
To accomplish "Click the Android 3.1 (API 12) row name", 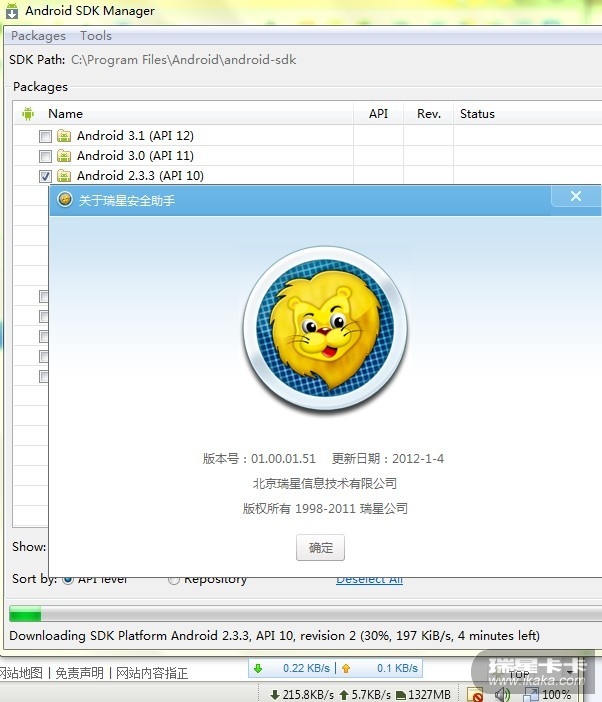I will coord(135,136).
